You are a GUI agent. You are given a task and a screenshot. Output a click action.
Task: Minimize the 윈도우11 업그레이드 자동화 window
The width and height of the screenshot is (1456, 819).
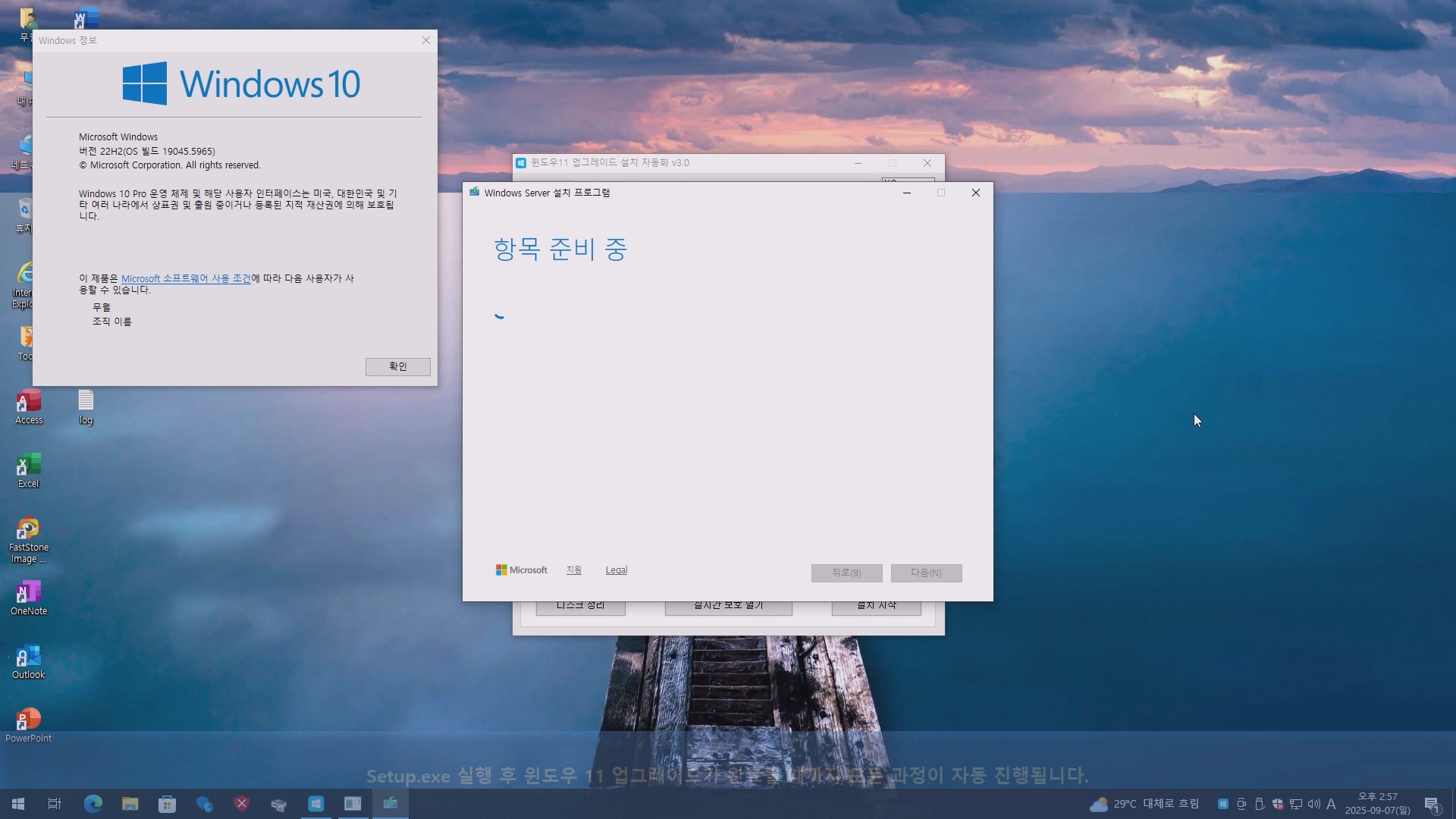858,163
